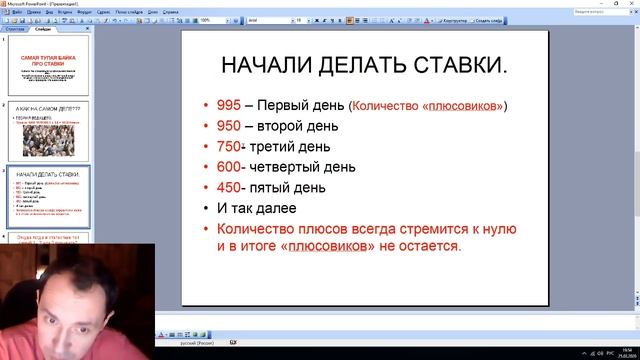The image size is (640, 360).
Task: Open the Вид menu
Action: [49, 12]
